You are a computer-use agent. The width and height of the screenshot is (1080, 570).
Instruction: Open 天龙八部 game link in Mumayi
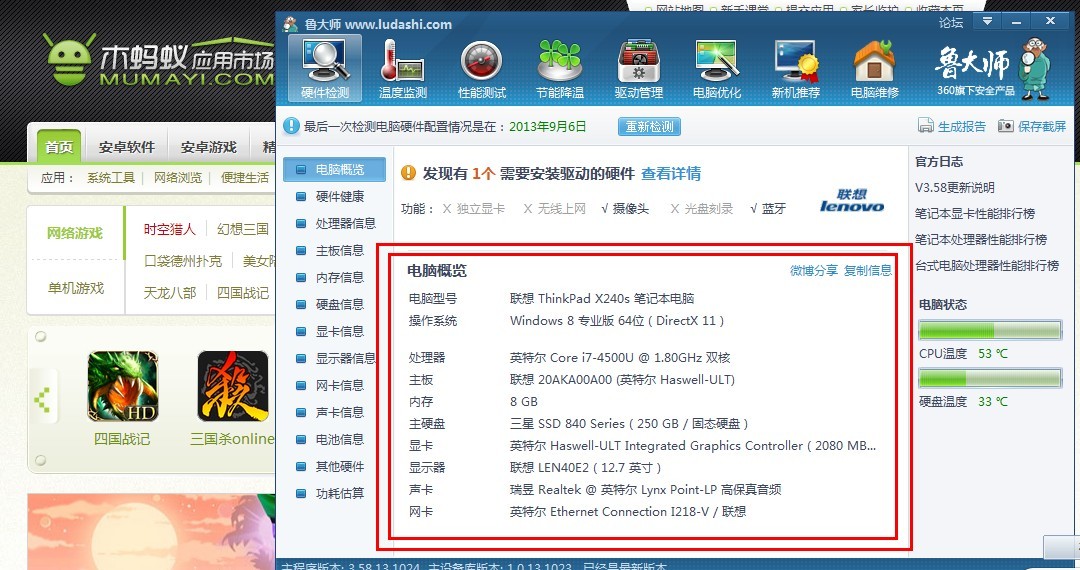click(169, 293)
